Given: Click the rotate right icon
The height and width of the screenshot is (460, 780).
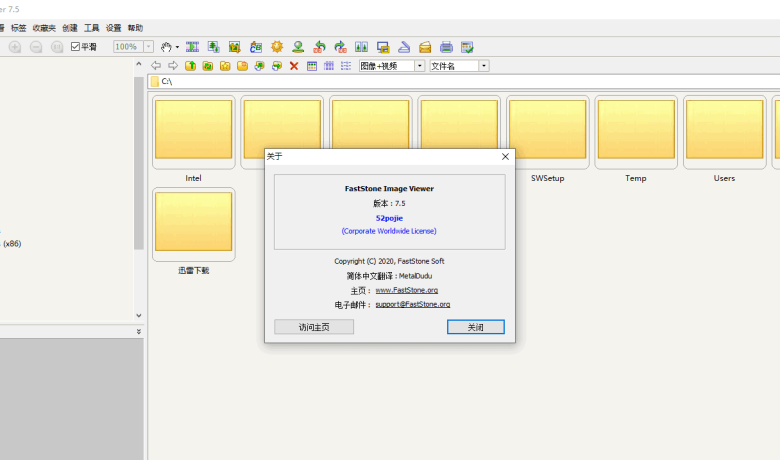Looking at the screenshot, I should coord(340,47).
